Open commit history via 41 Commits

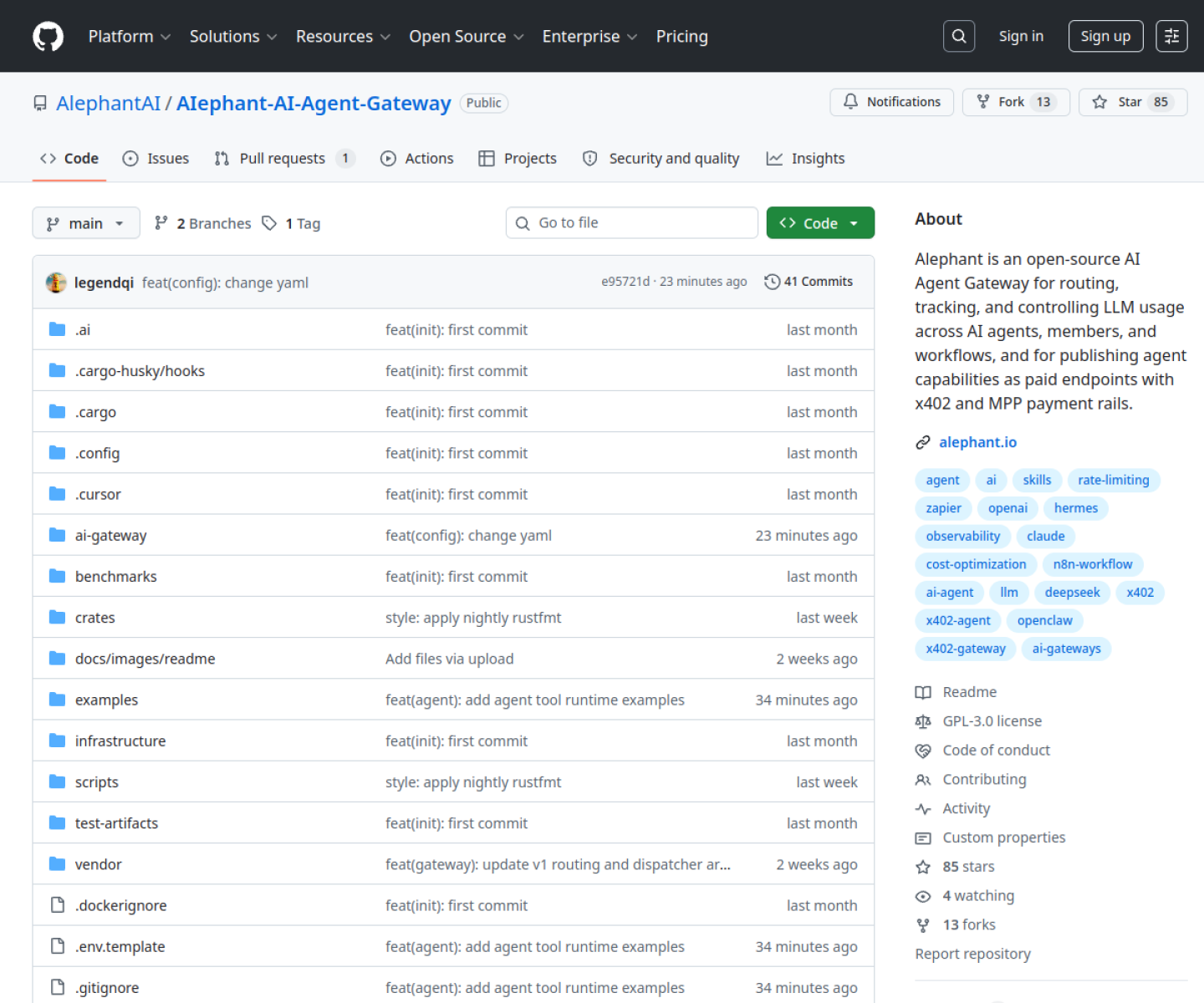(x=809, y=282)
